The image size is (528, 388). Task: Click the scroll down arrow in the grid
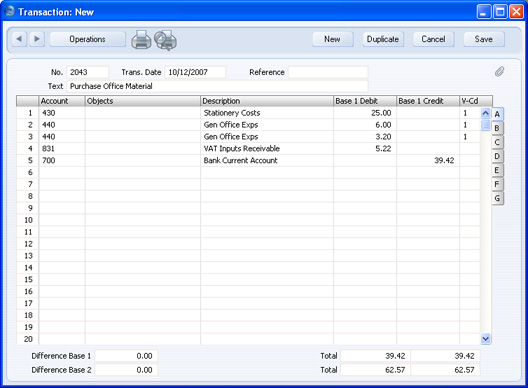485,338
